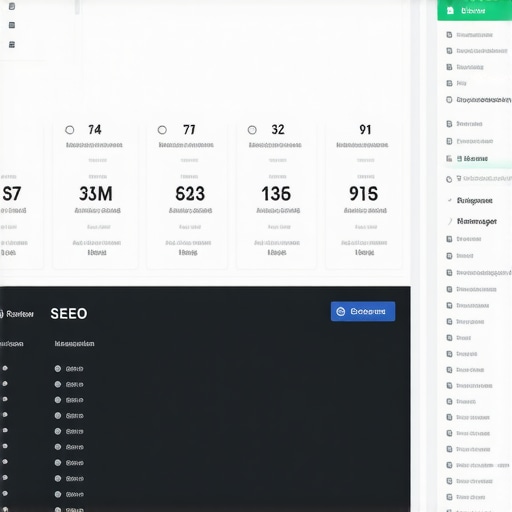This screenshot has width=512, height=512.
Task: Click the blue button in the dark SEEO panel
Action: coord(363,311)
